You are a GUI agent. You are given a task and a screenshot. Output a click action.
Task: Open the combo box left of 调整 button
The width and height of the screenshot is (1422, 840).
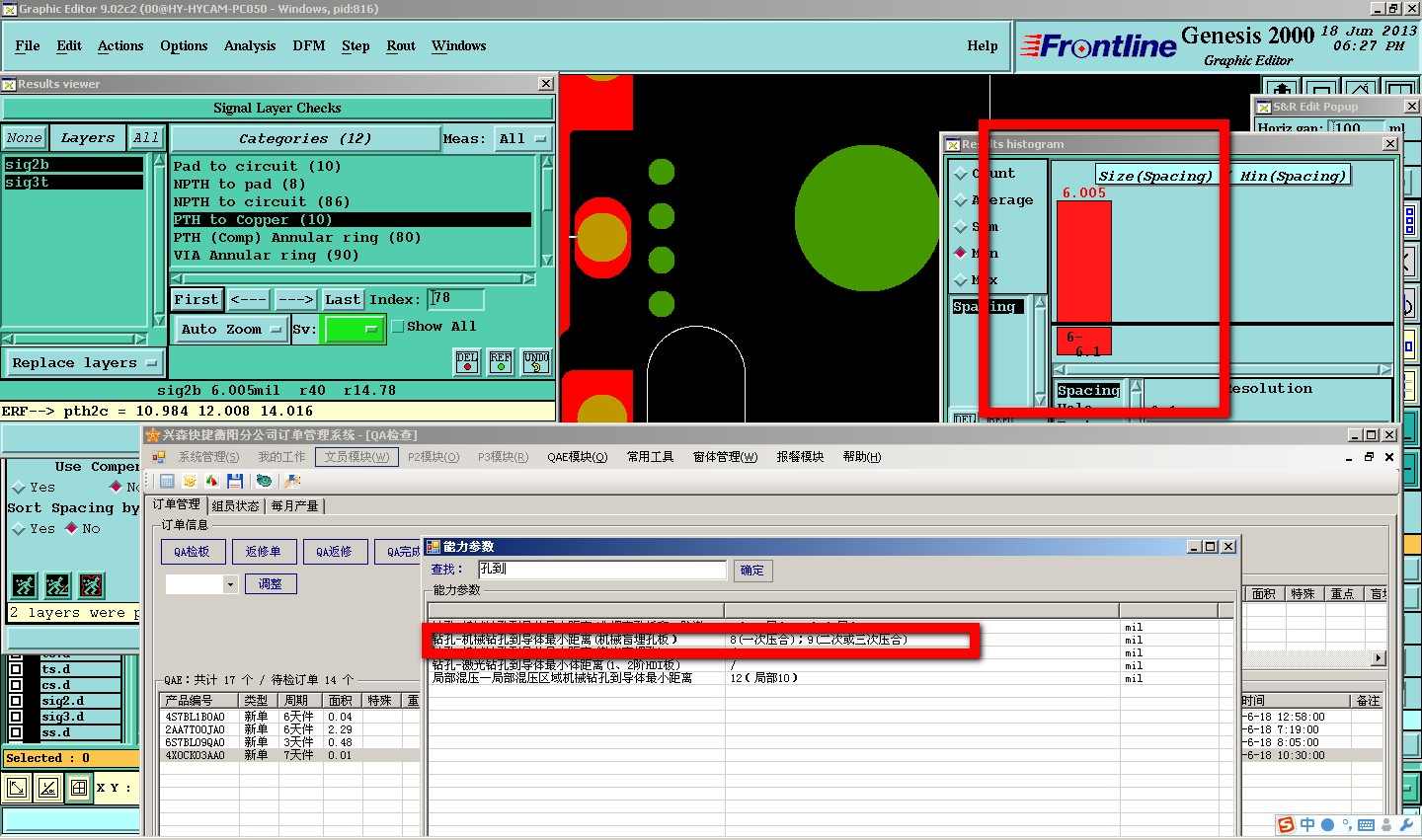tap(201, 584)
